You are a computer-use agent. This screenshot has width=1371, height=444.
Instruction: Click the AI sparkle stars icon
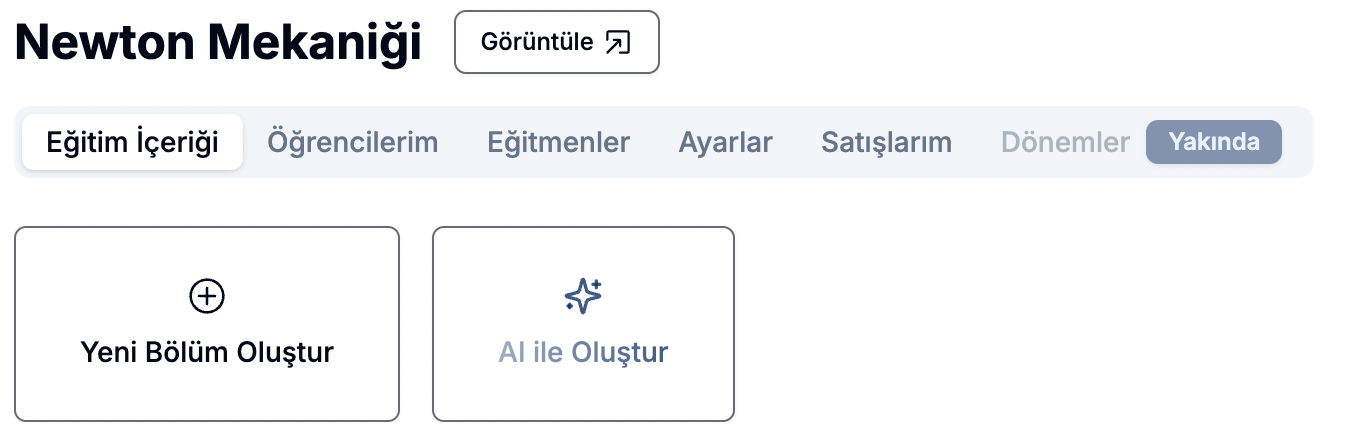[583, 295]
